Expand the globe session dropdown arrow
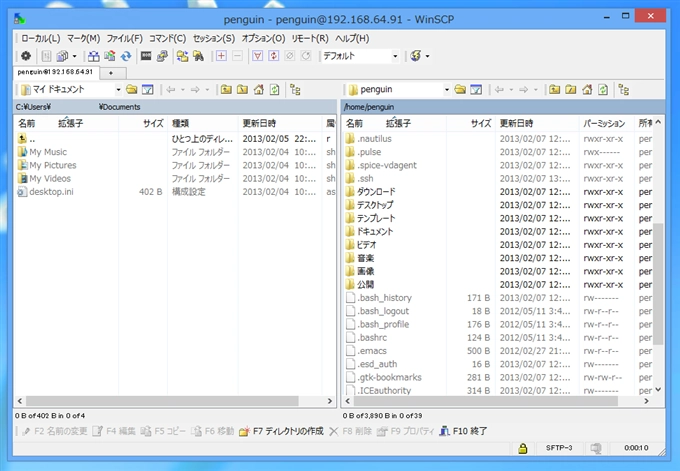Screen dimensions: 680x471 click(428, 56)
